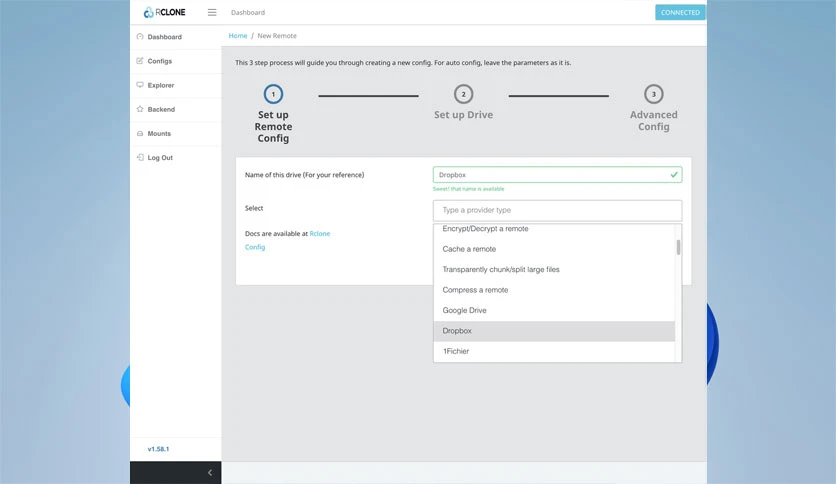This screenshot has width=836, height=484.
Task: Click the Log Out icon
Action: tap(140, 157)
